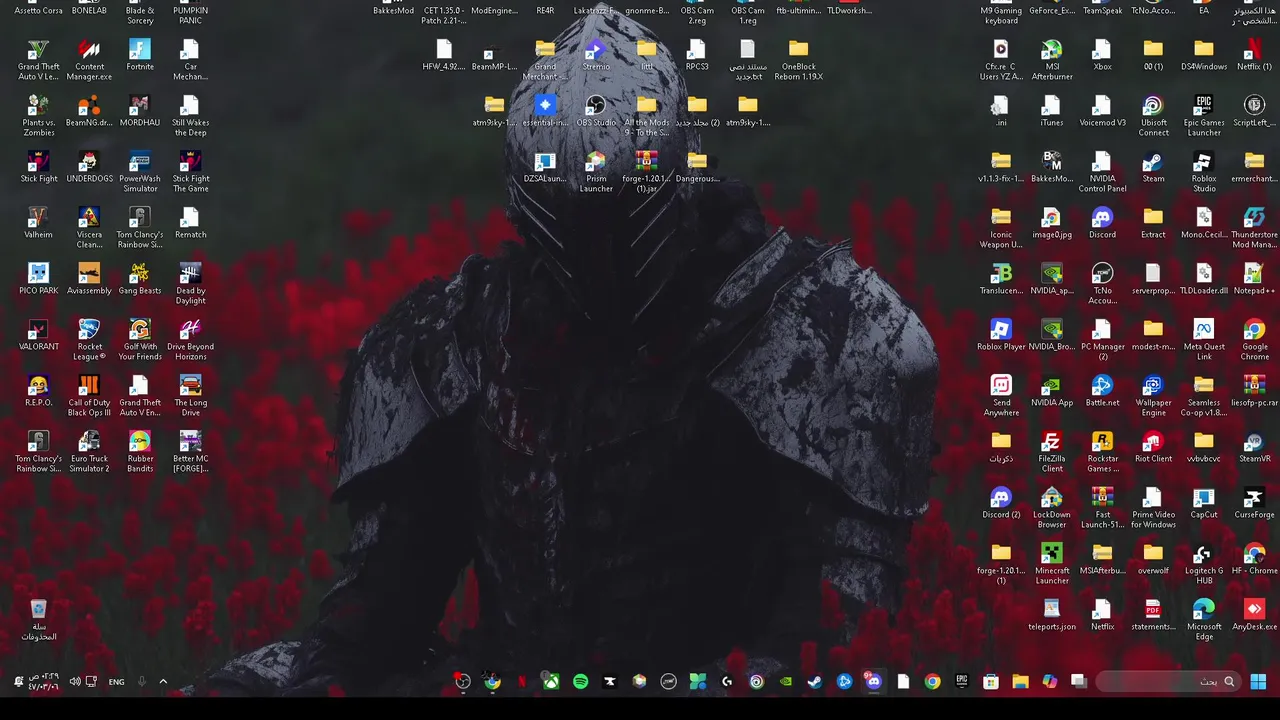The image size is (1280, 720).
Task: Open the RPCS3 file icon
Action: click(x=697, y=55)
